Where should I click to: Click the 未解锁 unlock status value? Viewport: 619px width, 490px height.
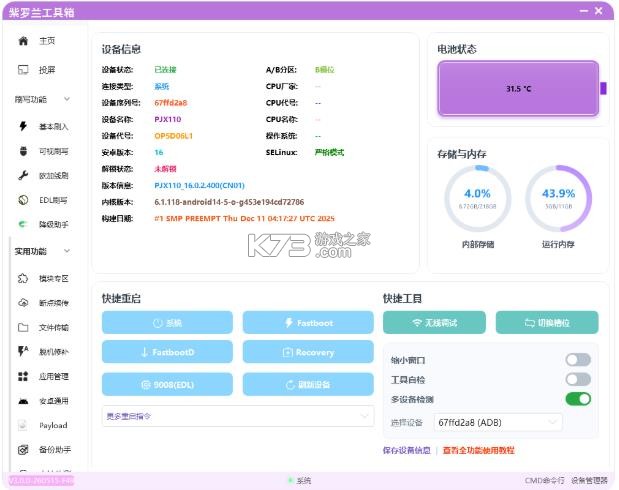pyautogui.click(x=165, y=169)
